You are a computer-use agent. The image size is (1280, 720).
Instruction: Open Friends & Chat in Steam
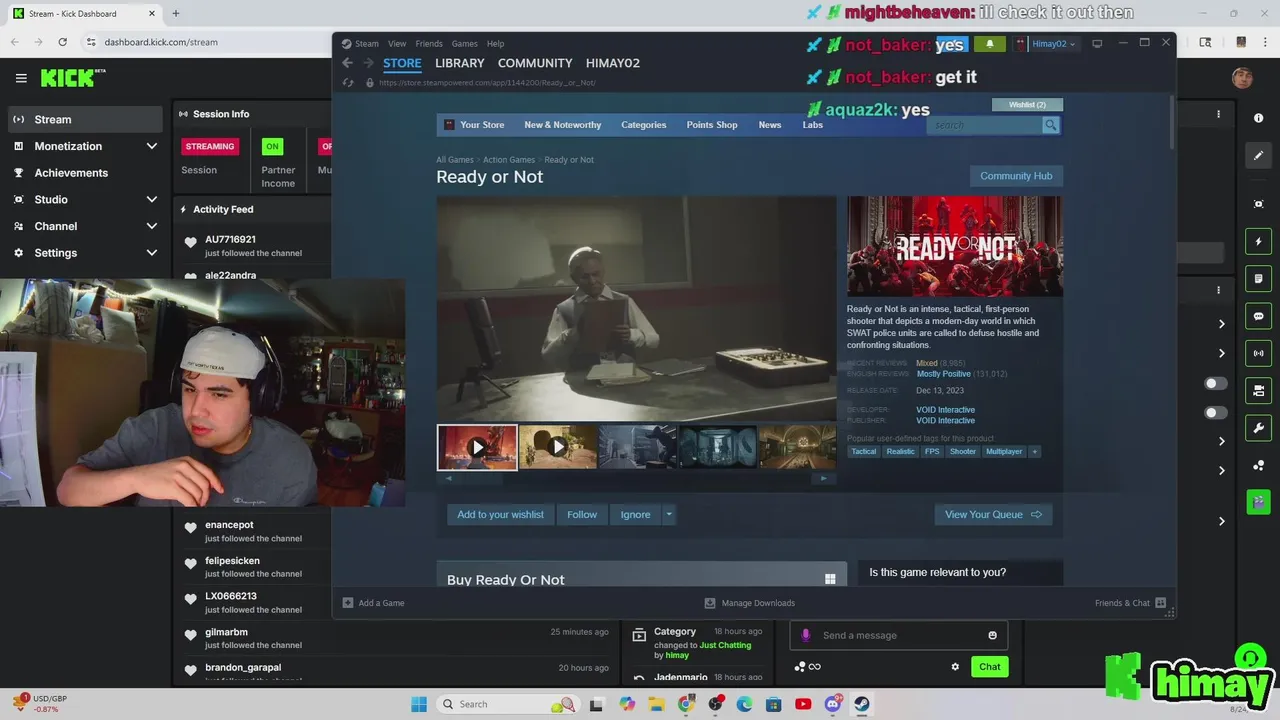coord(1130,603)
